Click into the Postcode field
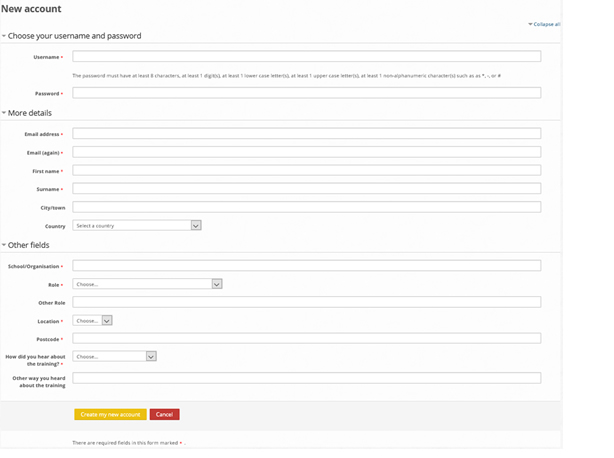The width and height of the screenshot is (614, 458). click(306, 339)
